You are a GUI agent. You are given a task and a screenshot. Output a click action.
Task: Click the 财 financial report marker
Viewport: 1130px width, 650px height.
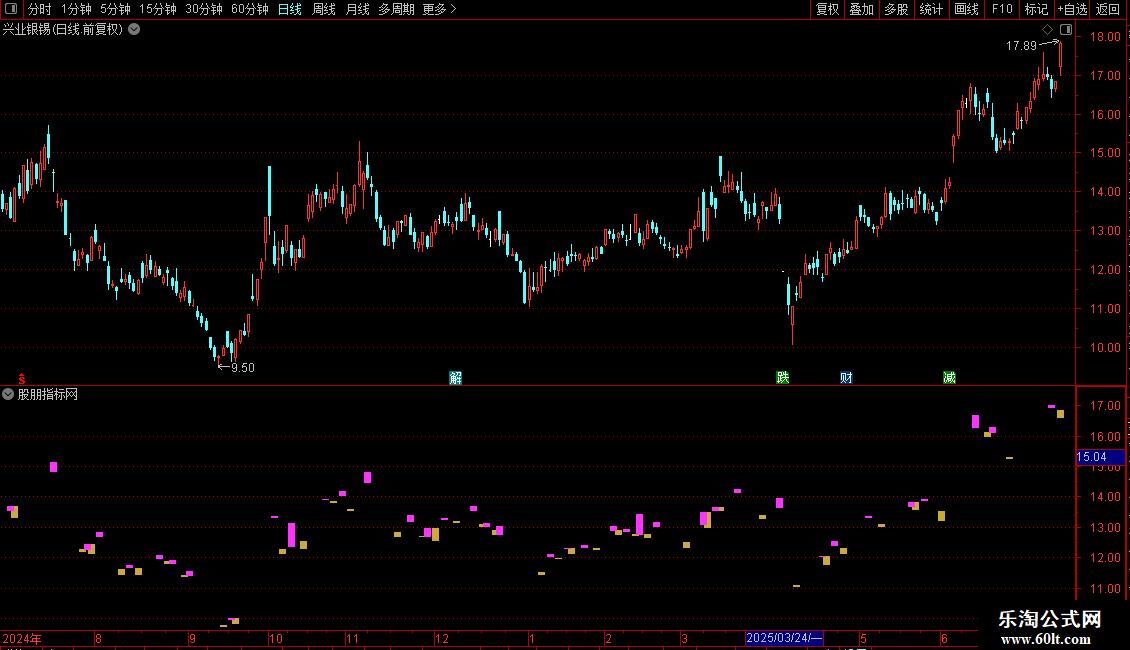846,378
